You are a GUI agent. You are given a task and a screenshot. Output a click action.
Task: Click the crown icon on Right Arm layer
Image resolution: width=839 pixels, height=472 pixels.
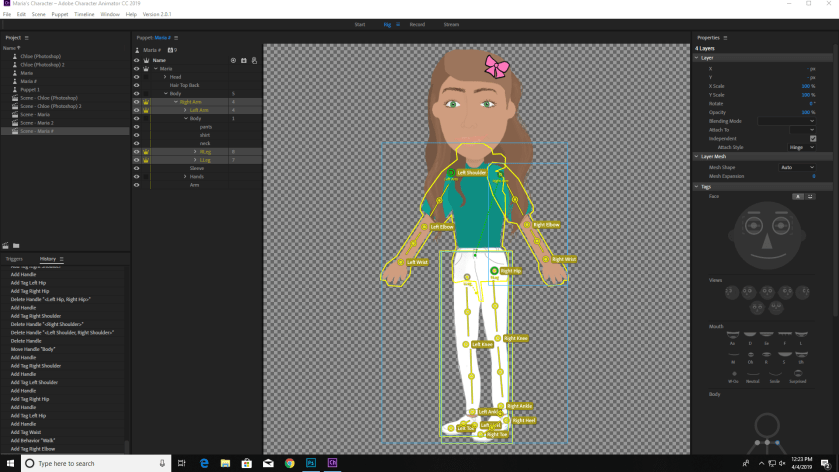[145, 102]
